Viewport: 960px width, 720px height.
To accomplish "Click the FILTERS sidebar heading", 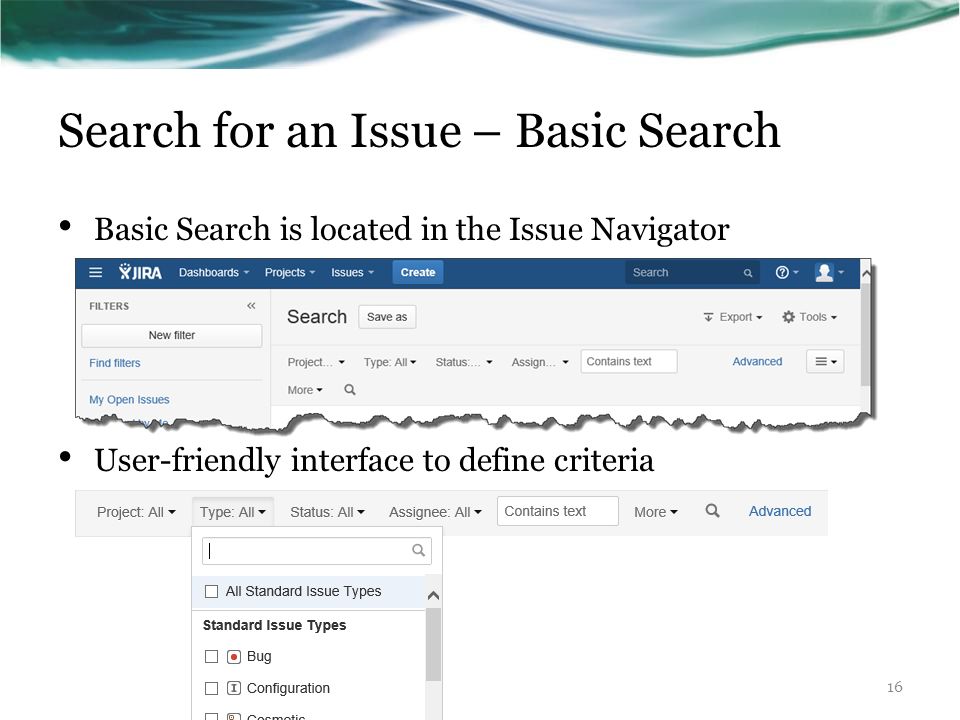I will (x=109, y=306).
